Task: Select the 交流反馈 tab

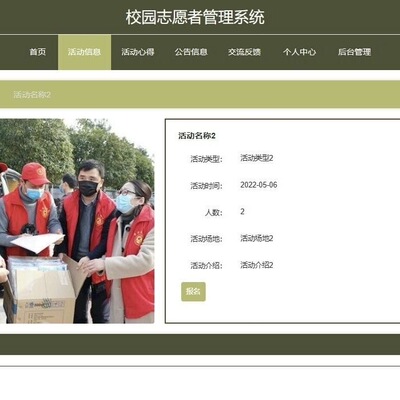Action: pos(244,52)
